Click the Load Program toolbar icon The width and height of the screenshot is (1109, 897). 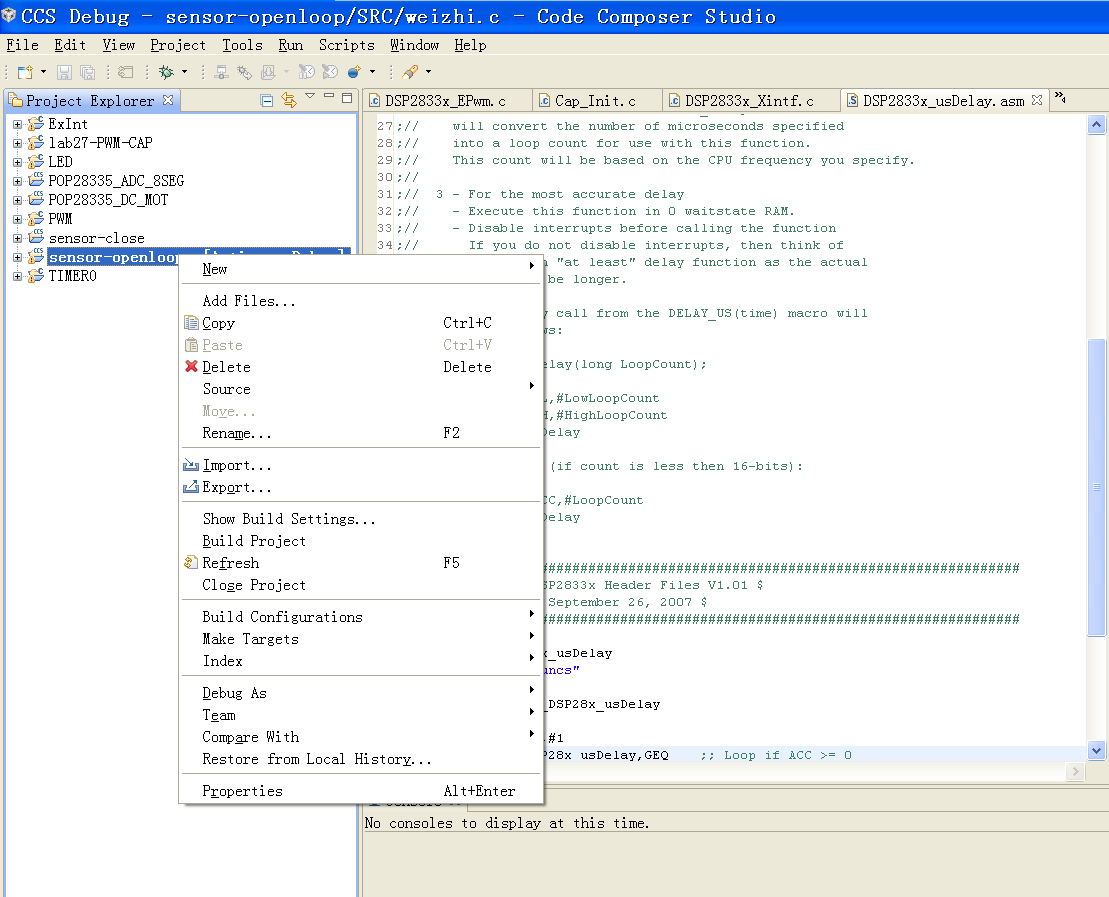[268, 72]
